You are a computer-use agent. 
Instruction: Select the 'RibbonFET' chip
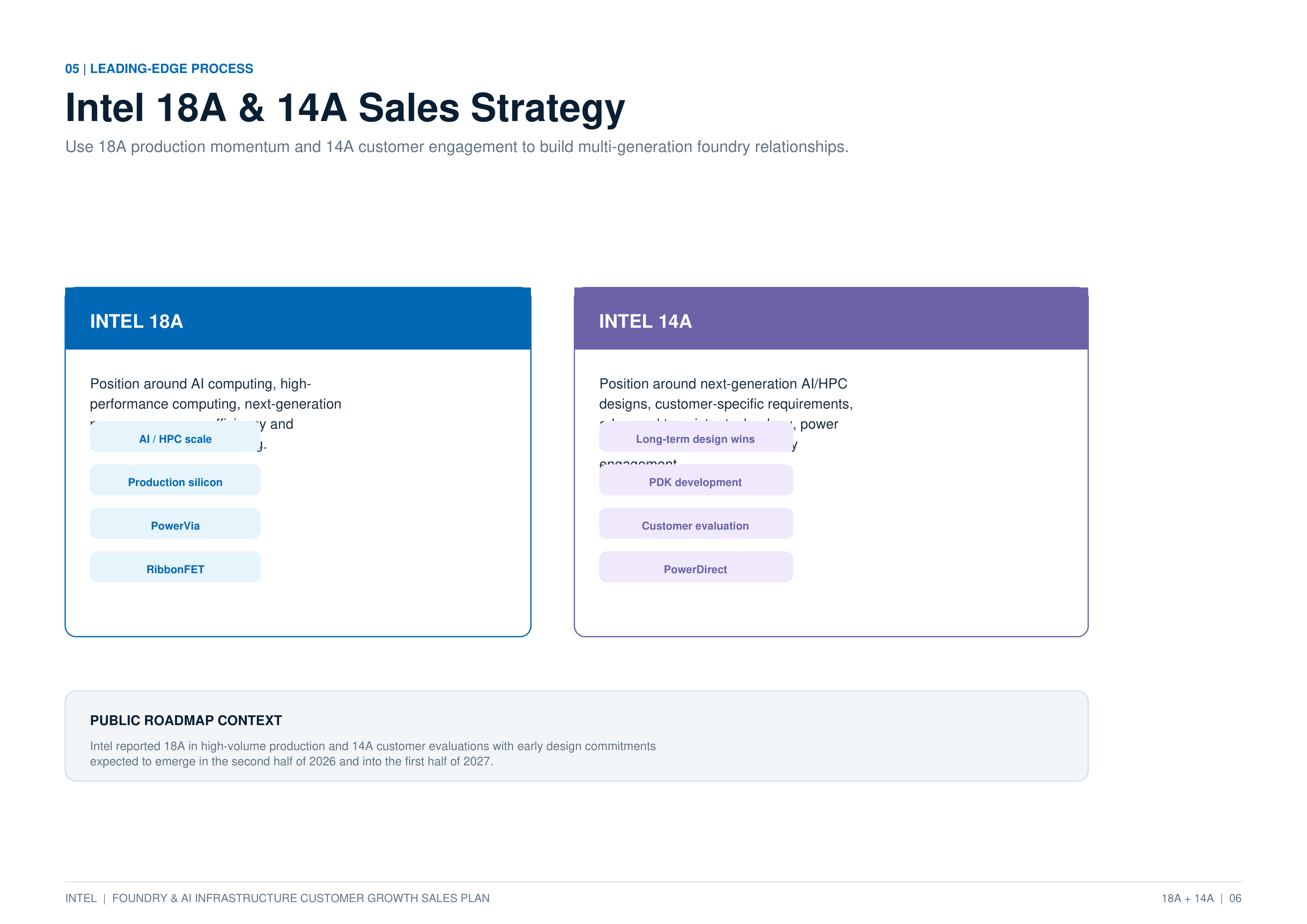[x=175, y=567]
